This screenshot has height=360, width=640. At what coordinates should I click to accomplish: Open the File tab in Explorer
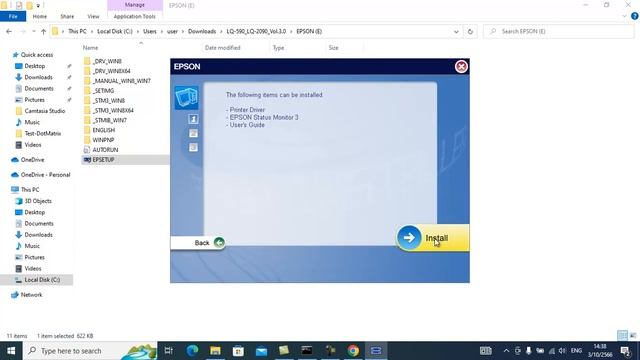[13, 16]
